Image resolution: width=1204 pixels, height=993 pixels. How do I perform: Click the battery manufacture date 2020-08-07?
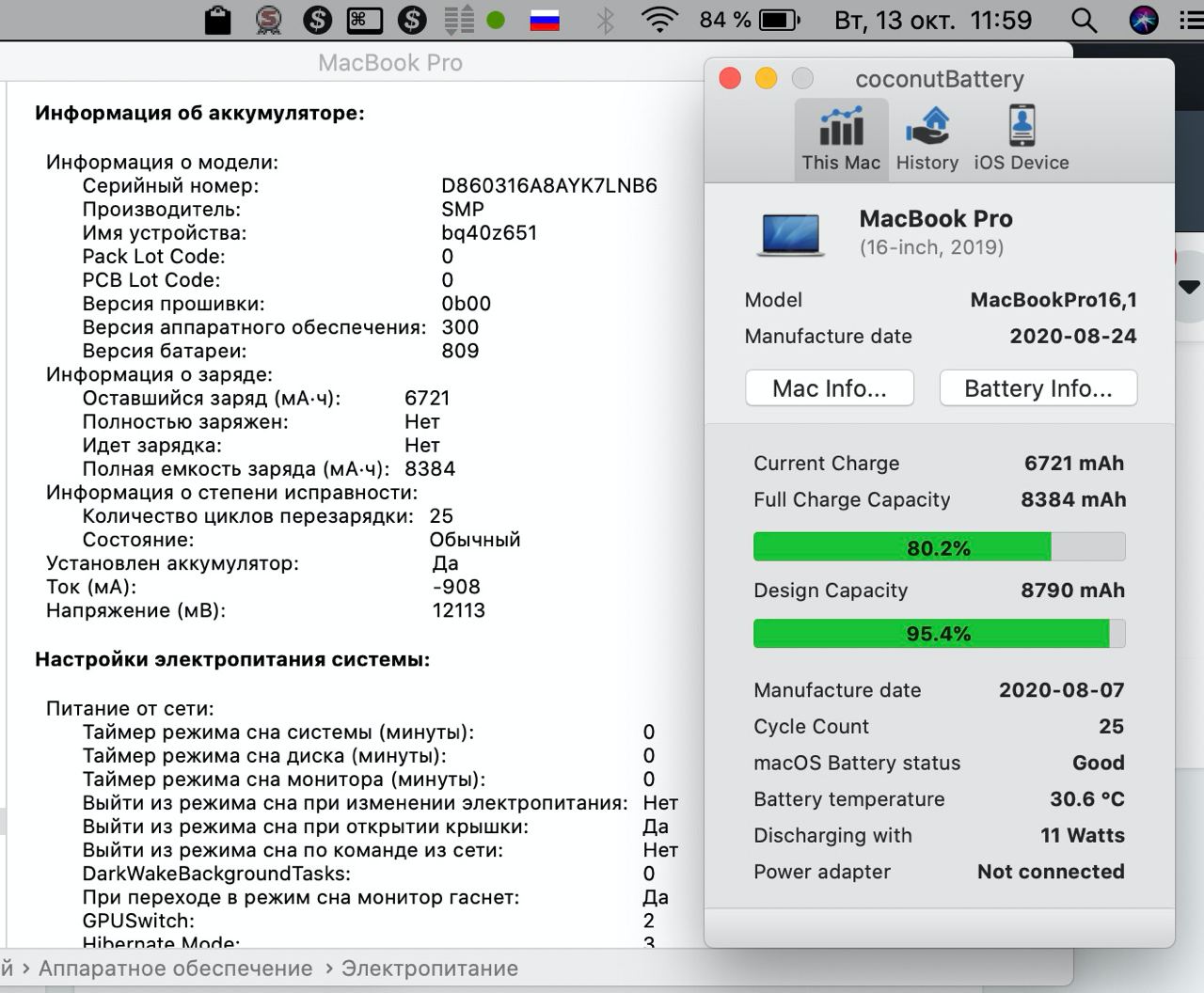point(1061,690)
